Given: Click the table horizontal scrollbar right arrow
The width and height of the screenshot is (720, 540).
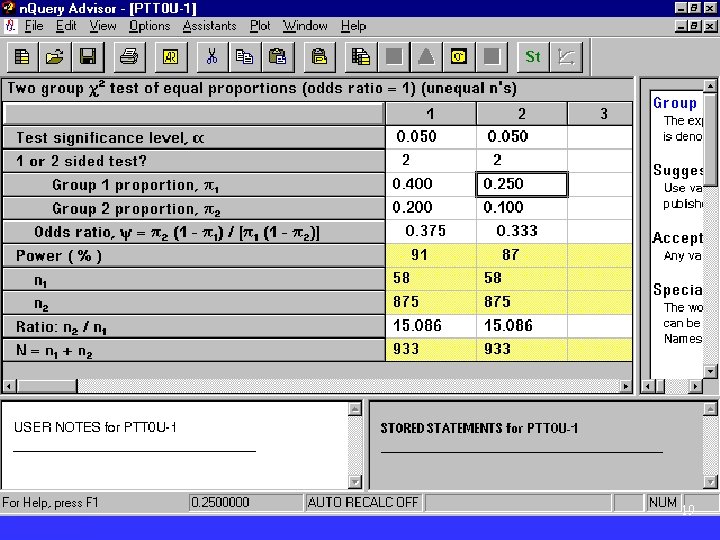Looking at the screenshot, I should point(625,386).
